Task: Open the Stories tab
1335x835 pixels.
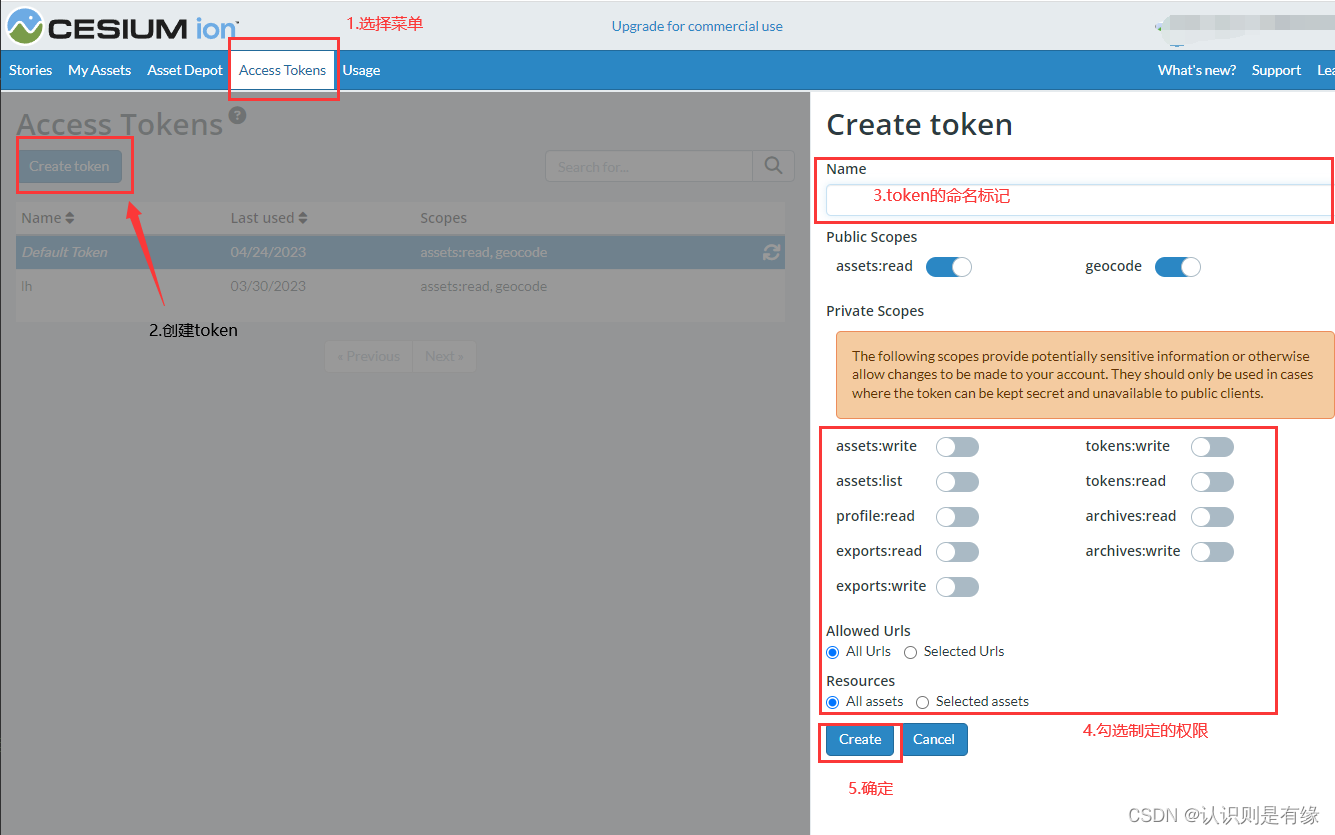Action: coord(30,70)
